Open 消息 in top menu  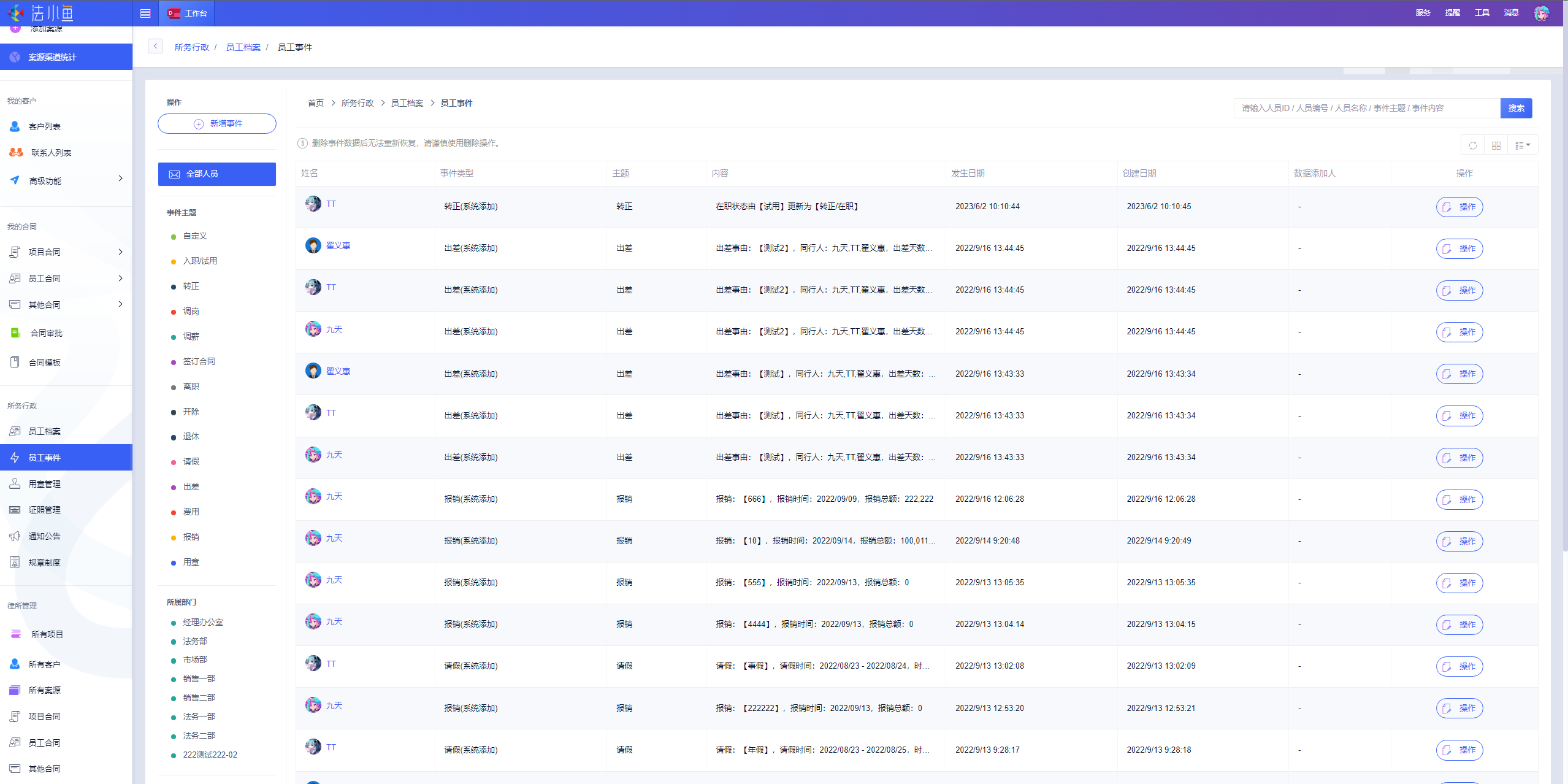click(1511, 13)
